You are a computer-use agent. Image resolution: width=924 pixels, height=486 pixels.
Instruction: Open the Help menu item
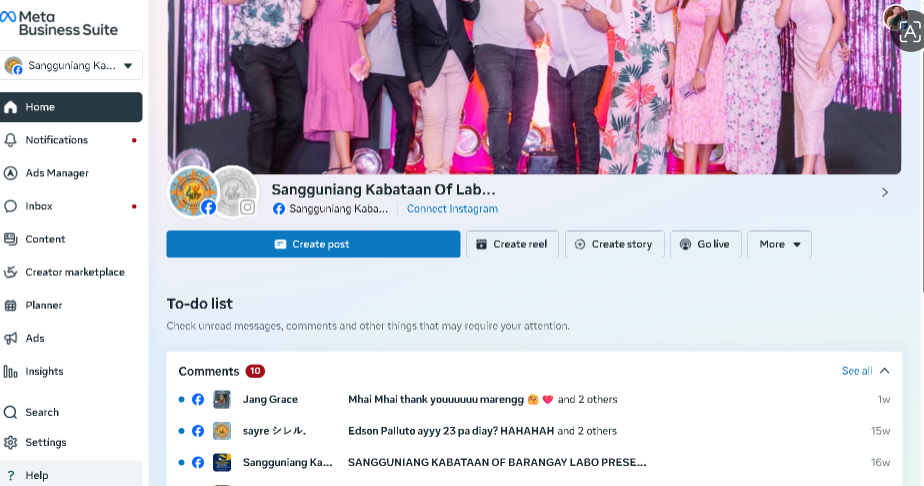(71, 474)
